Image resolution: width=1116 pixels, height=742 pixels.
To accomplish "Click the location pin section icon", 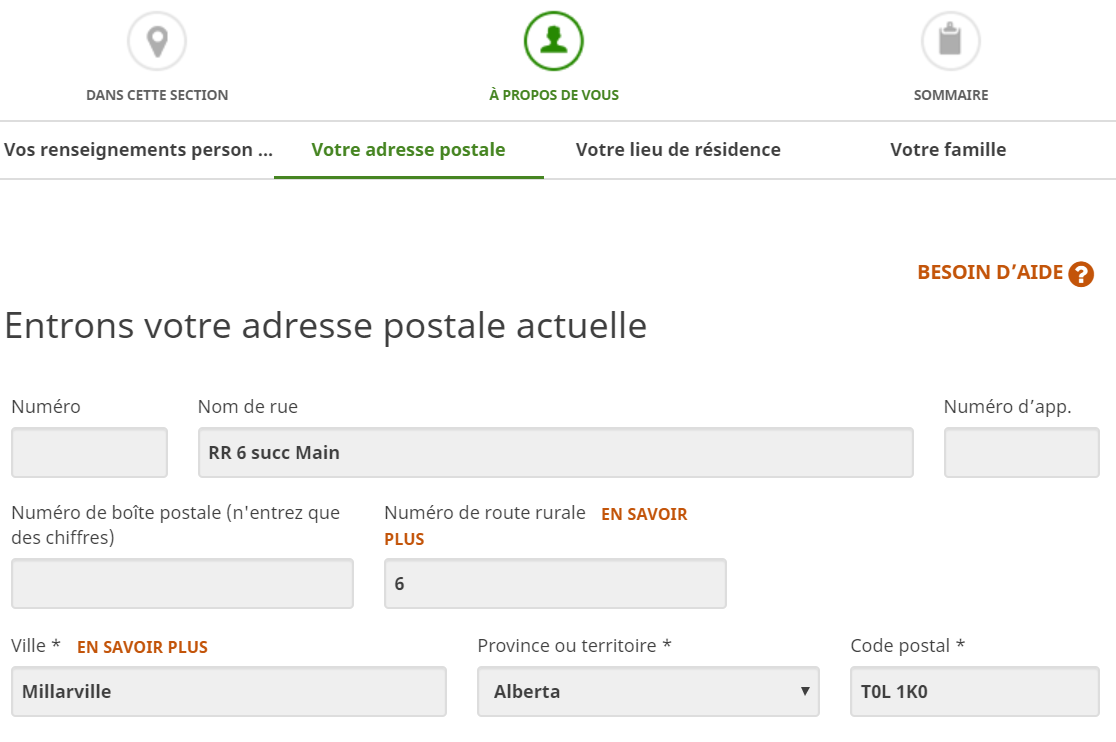I will tap(157, 41).
